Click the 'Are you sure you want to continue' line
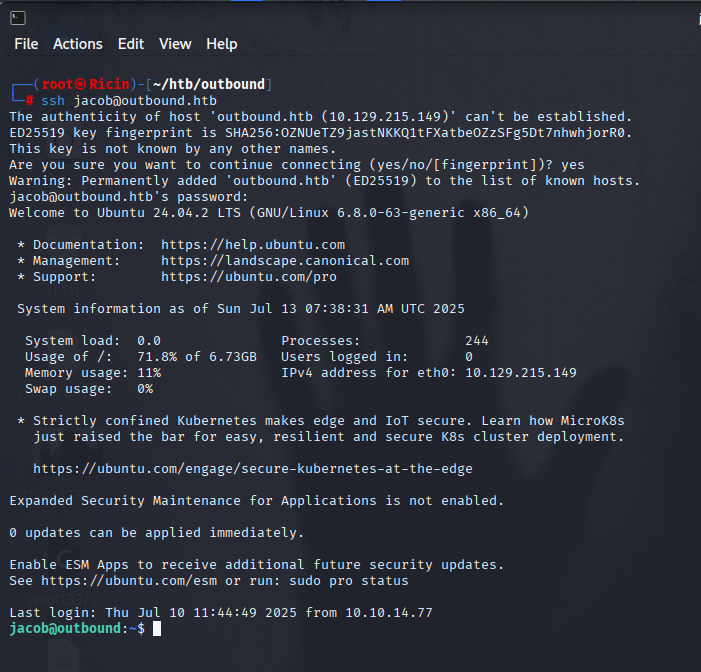This screenshot has width=701, height=672. (297, 165)
